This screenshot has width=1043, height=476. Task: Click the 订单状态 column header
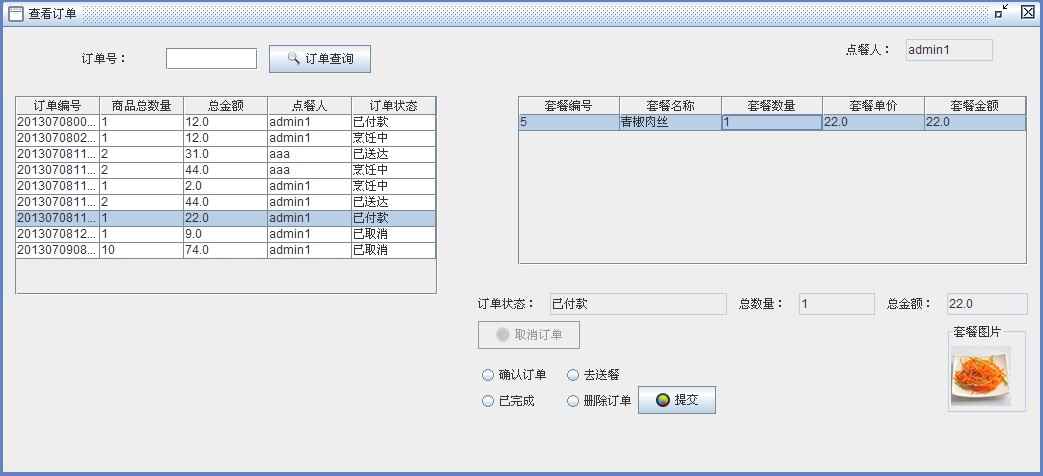click(394, 106)
